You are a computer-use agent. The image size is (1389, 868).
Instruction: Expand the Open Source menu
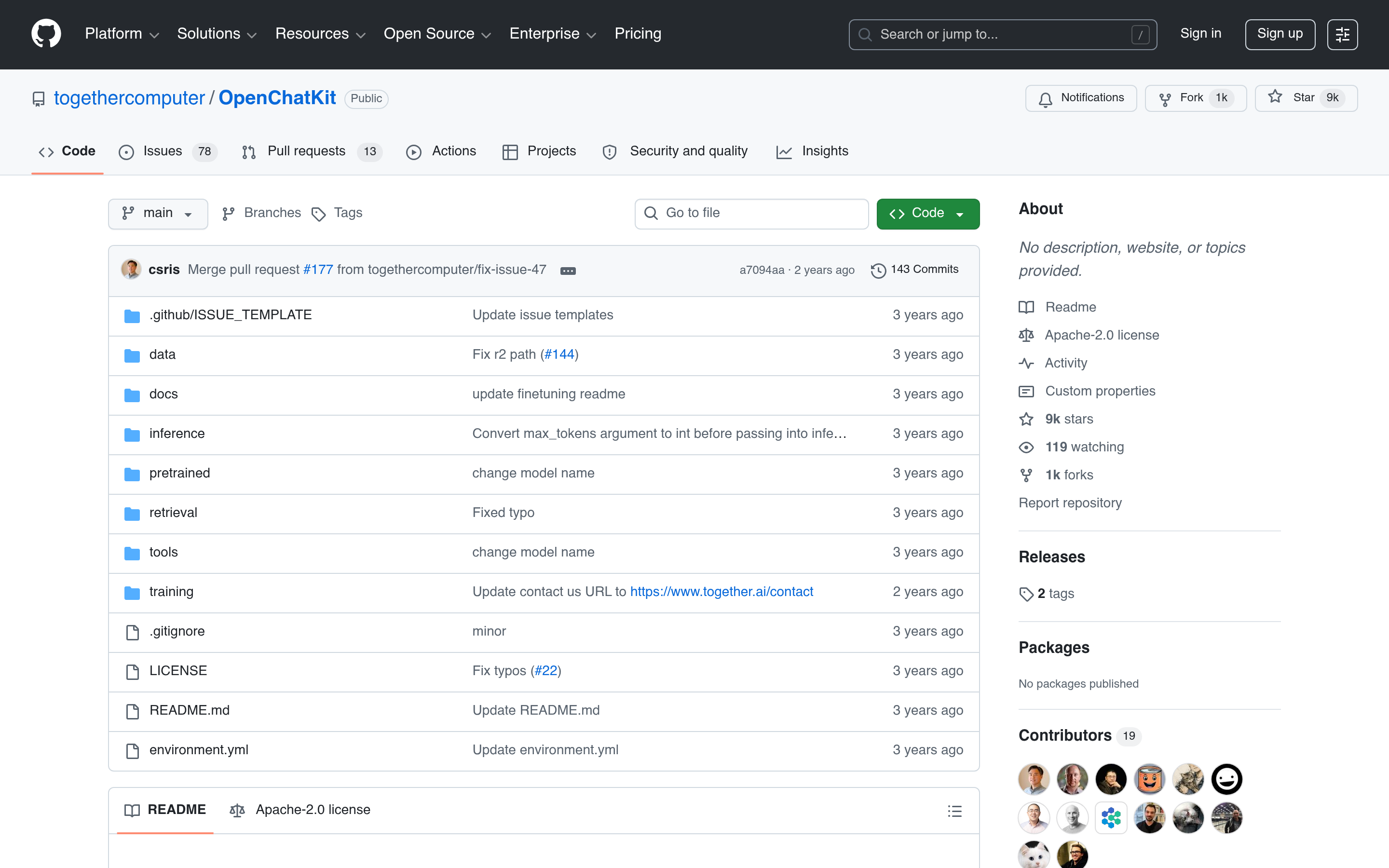[437, 34]
